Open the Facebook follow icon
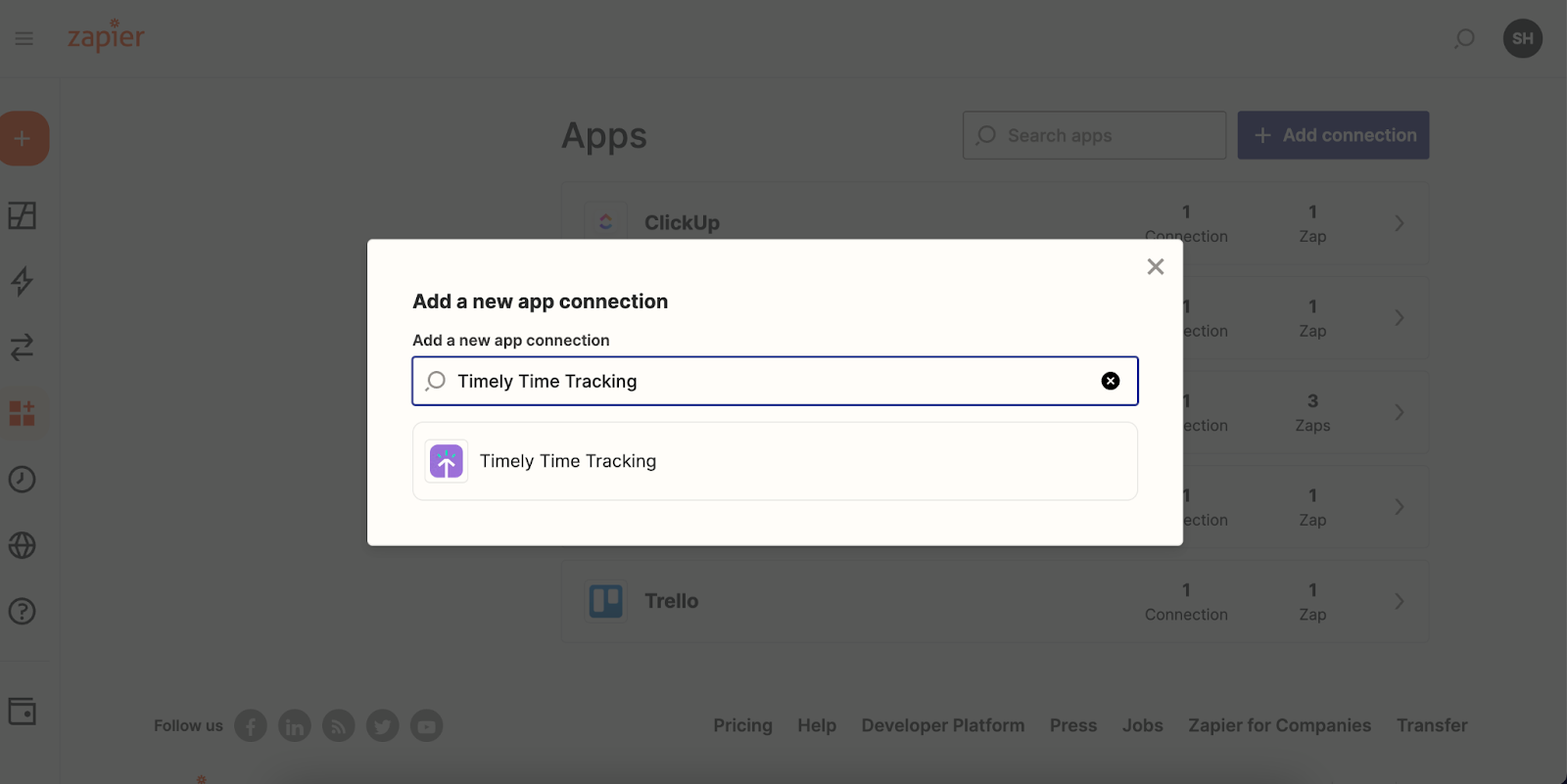 (251, 725)
